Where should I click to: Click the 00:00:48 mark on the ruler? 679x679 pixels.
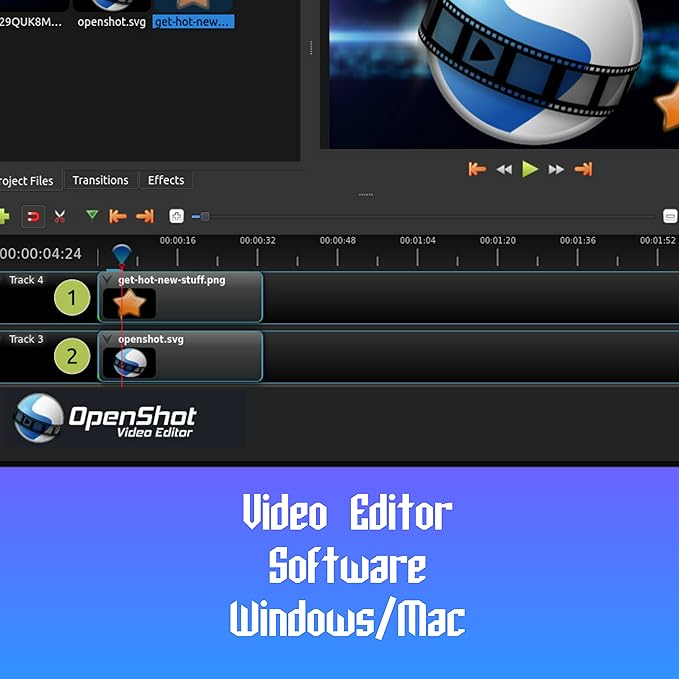[338, 240]
